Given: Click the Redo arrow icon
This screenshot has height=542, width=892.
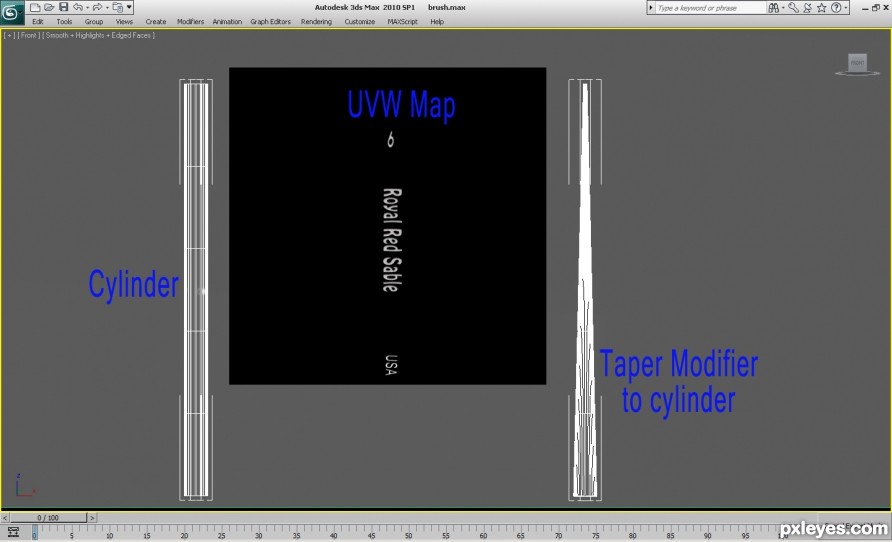Looking at the screenshot, I should click(97, 7).
